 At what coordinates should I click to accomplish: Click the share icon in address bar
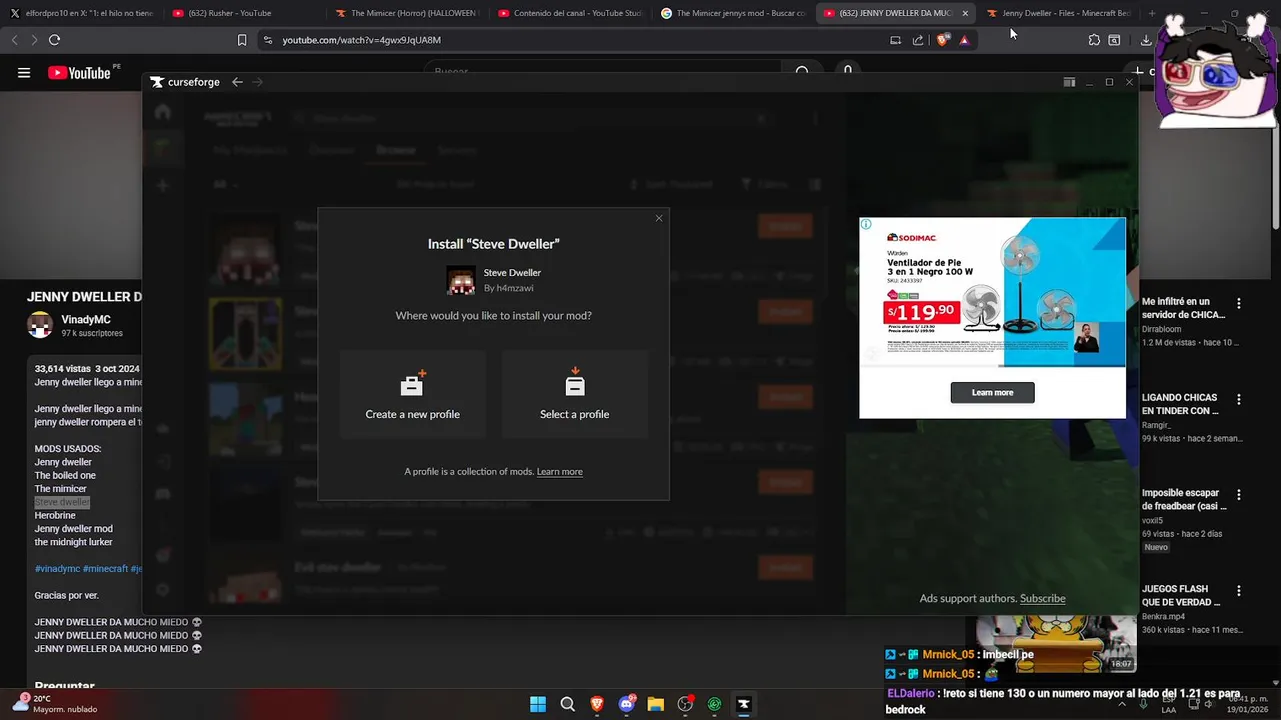(x=918, y=40)
